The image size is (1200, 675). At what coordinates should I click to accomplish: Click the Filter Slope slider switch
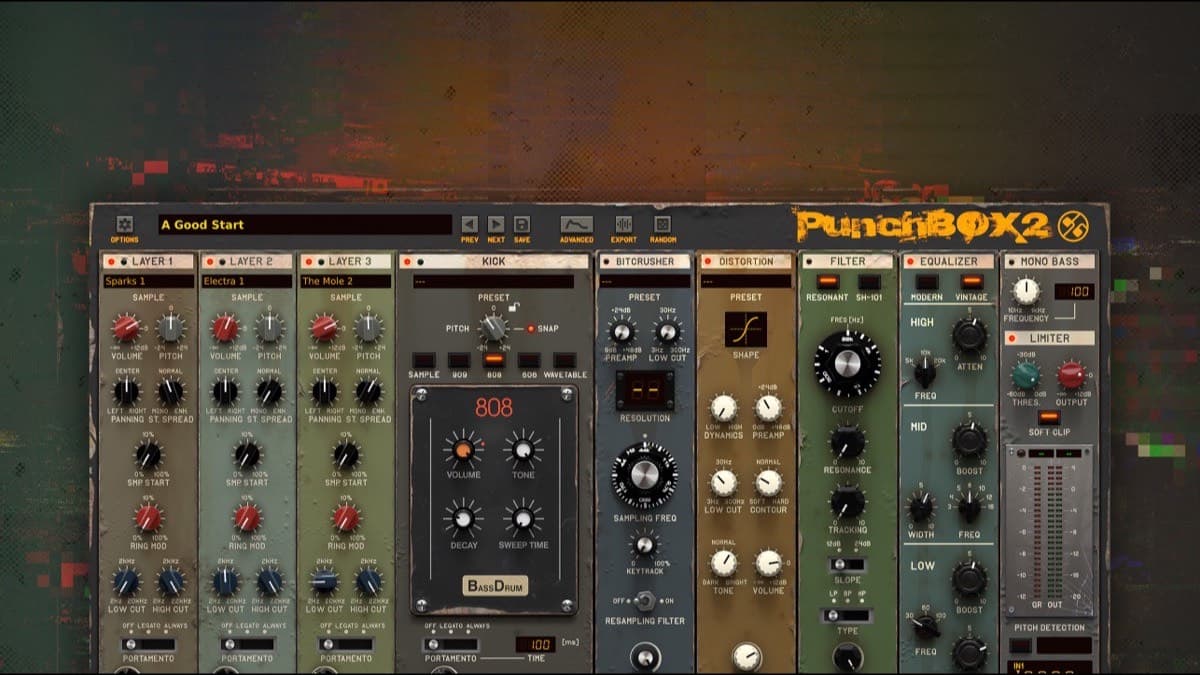[847, 565]
